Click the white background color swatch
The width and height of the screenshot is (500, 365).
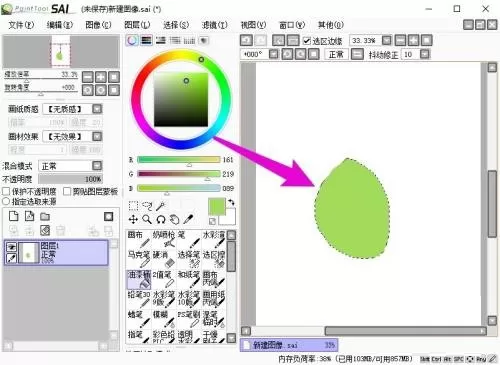[228, 217]
